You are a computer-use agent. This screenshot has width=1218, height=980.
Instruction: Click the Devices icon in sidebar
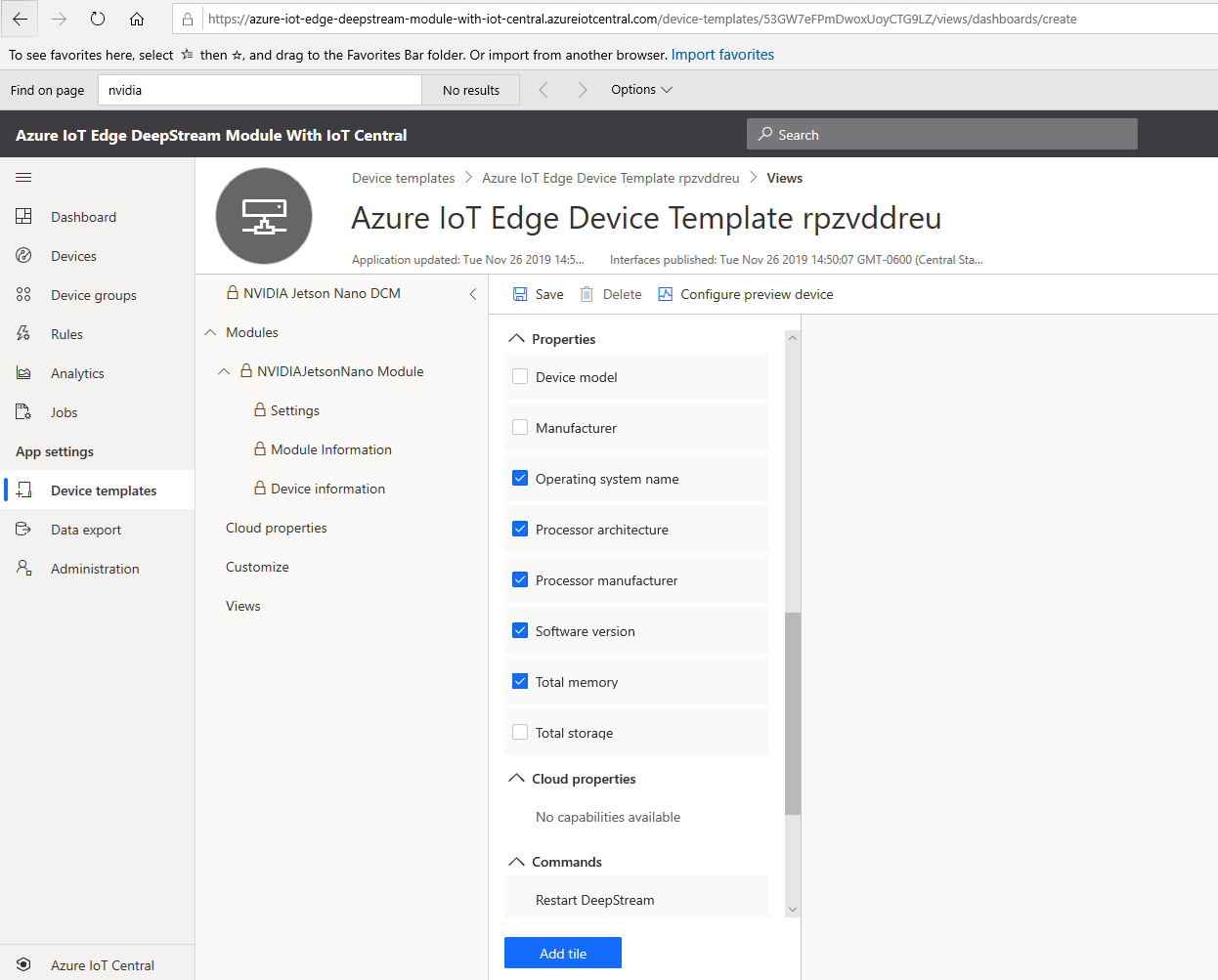pyautogui.click(x=23, y=256)
